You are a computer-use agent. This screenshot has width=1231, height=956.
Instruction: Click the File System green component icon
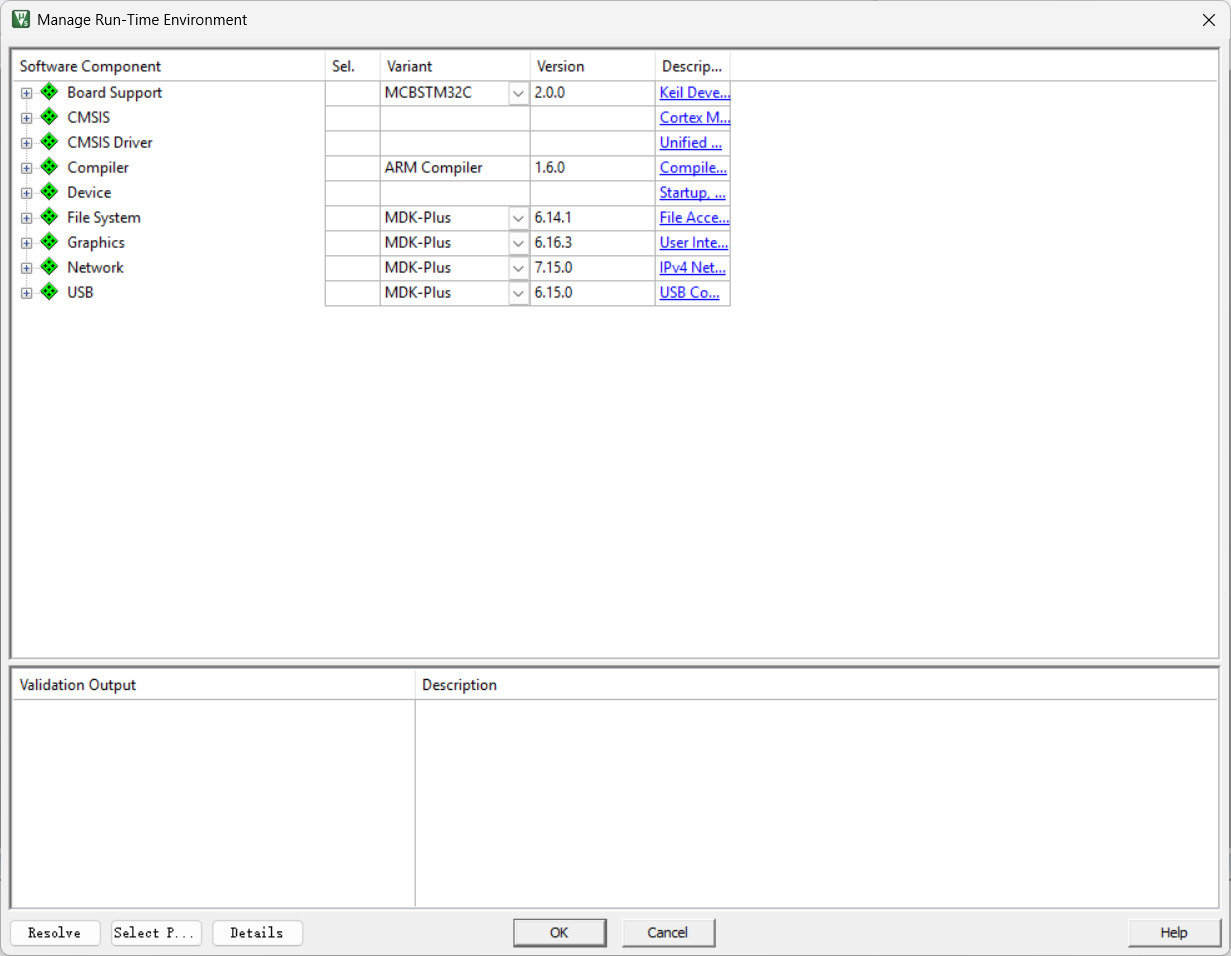coord(50,217)
